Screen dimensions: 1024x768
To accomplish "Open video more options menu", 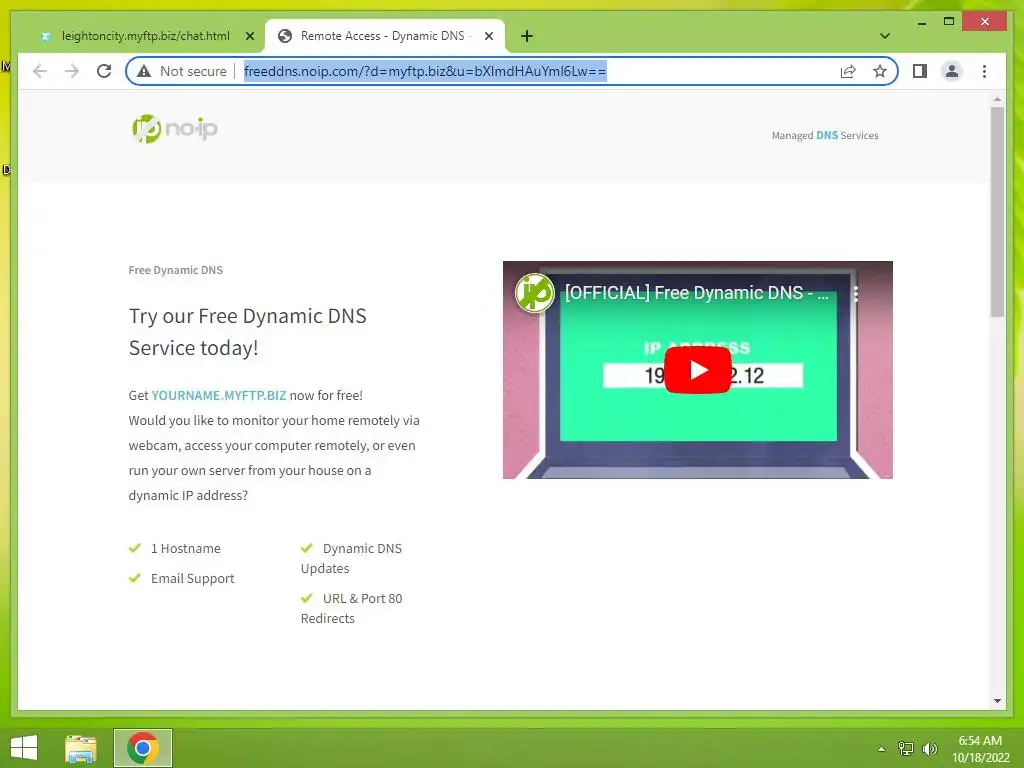I will click(856, 293).
